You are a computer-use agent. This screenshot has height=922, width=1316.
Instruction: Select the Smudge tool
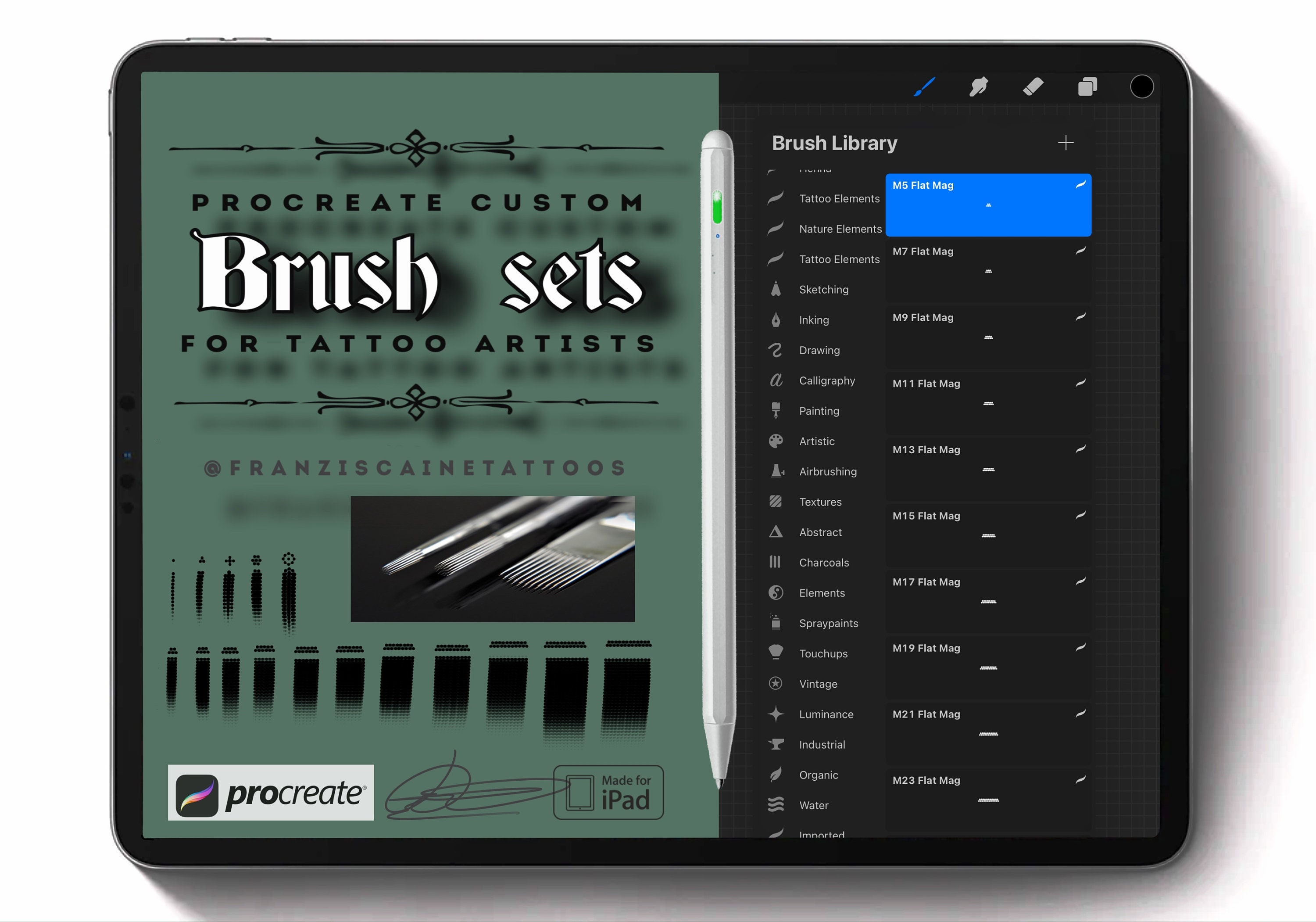978,87
